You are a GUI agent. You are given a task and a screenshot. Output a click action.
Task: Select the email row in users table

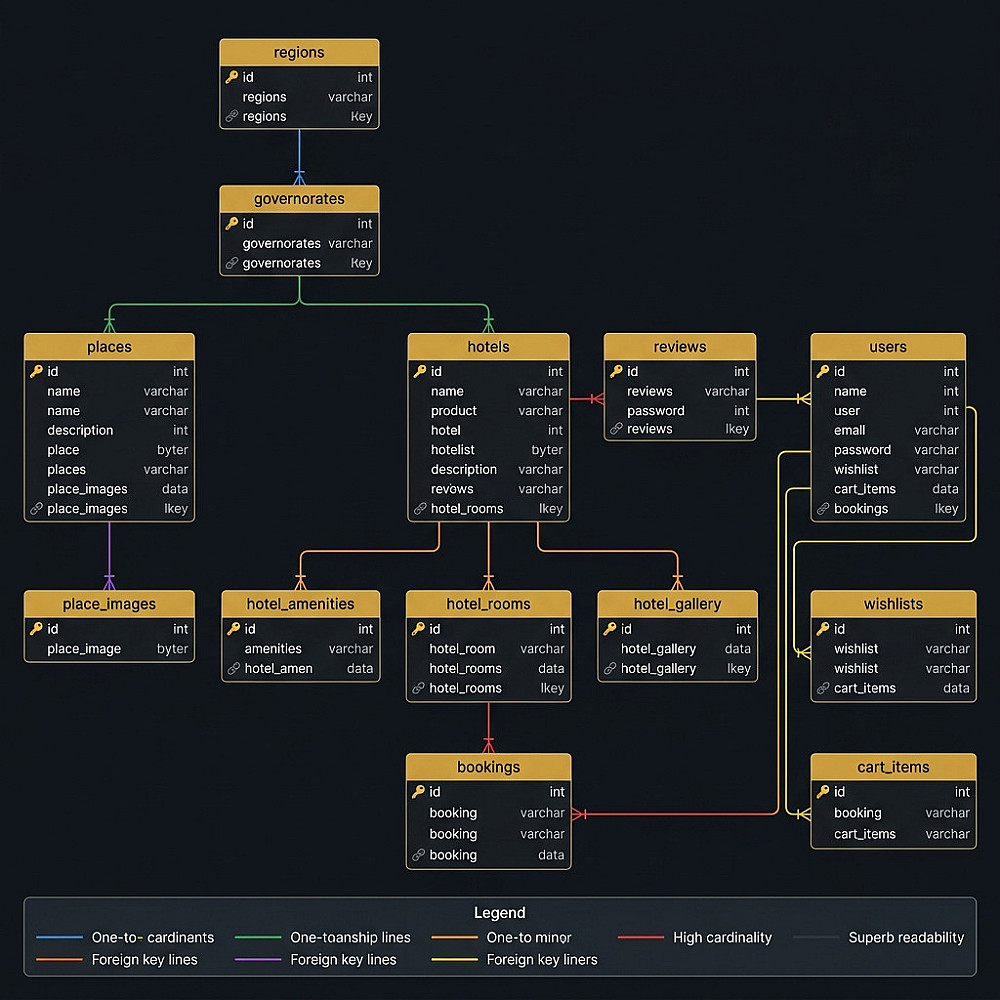pyautogui.click(x=888, y=430)
